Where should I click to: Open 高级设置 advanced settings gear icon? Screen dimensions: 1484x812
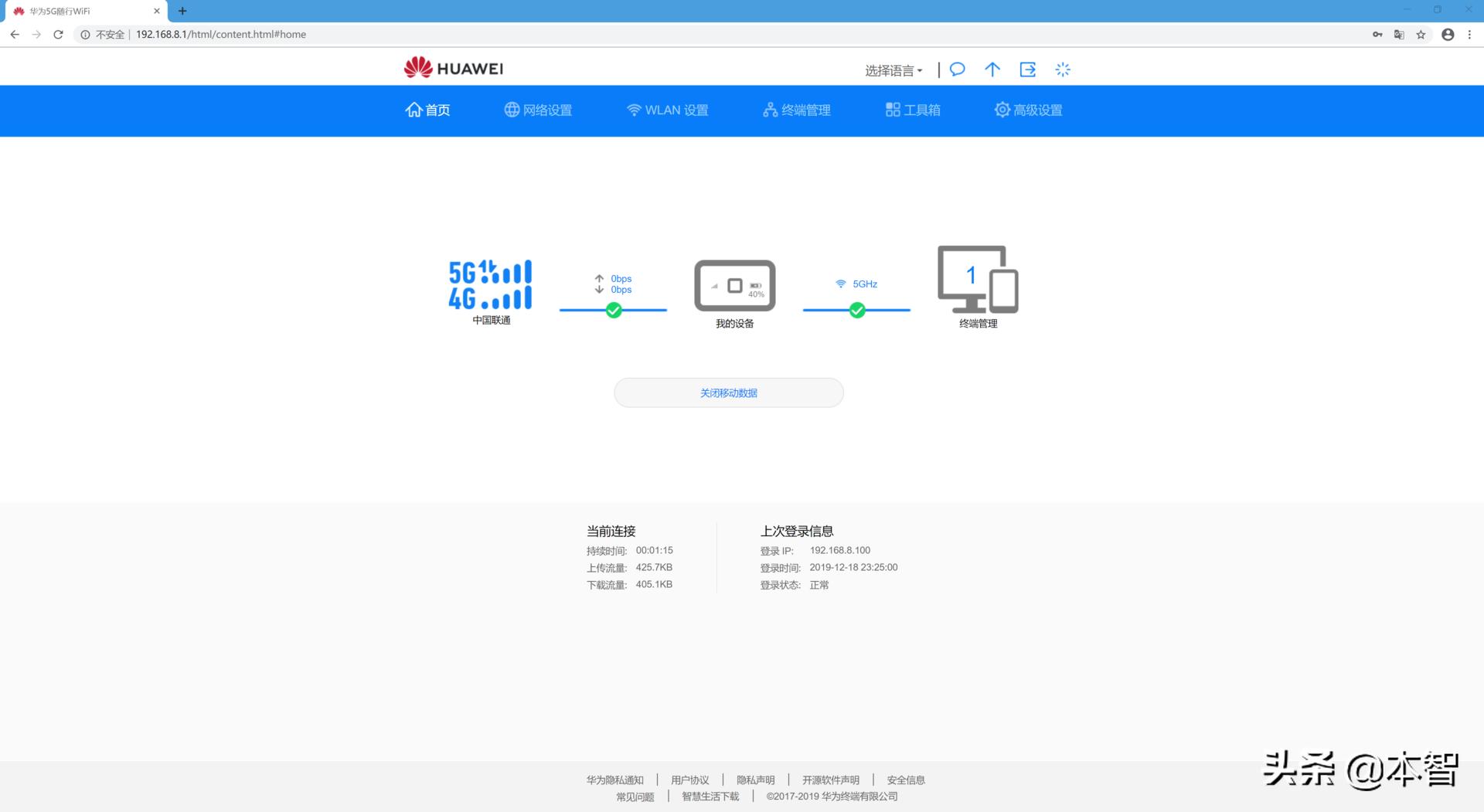pyautogui.click(x=1002, y=110)
